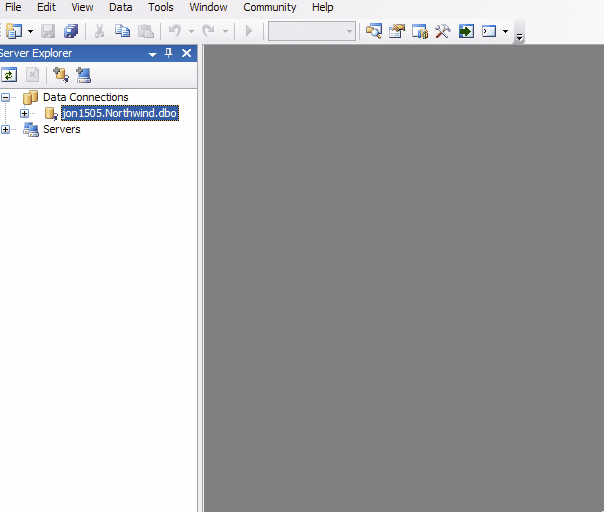Open the Object Browser toolbar icon
This screenshot has width=604, height=512.
pyautogui.click(x=420, y=31)
